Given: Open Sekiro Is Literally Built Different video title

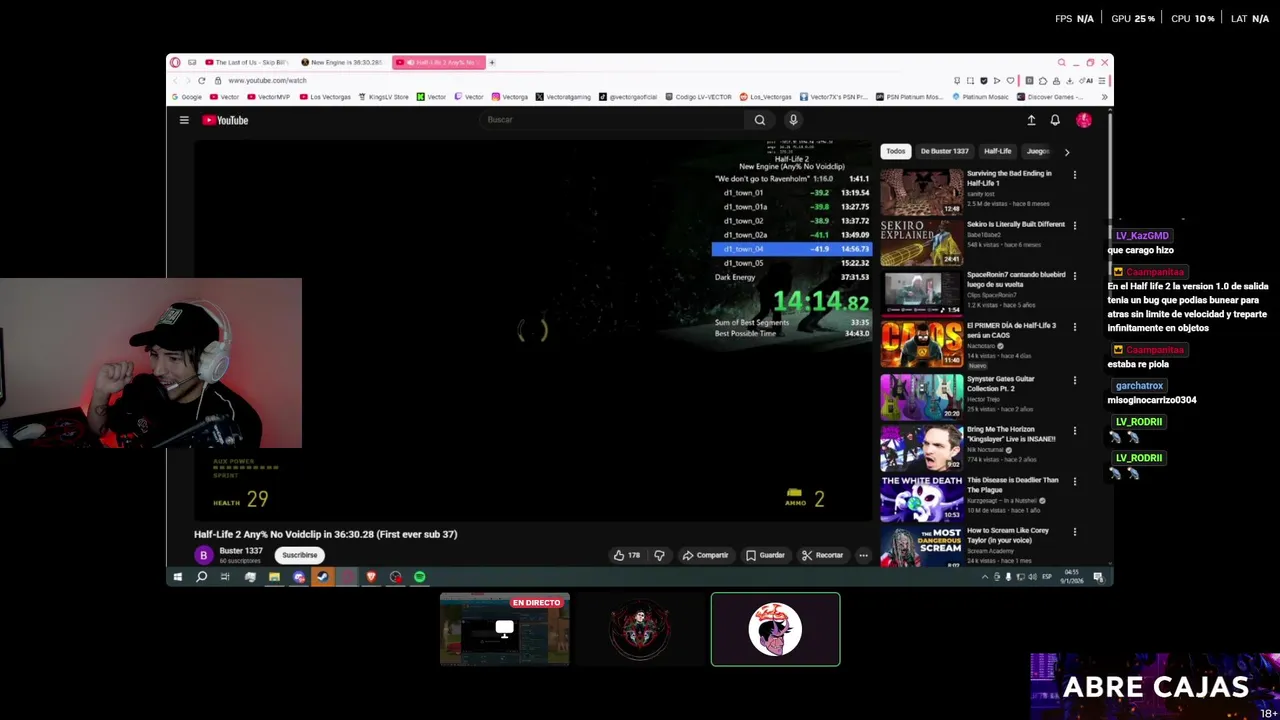Looking at the screenshot, I should [x=1015, y=224].
